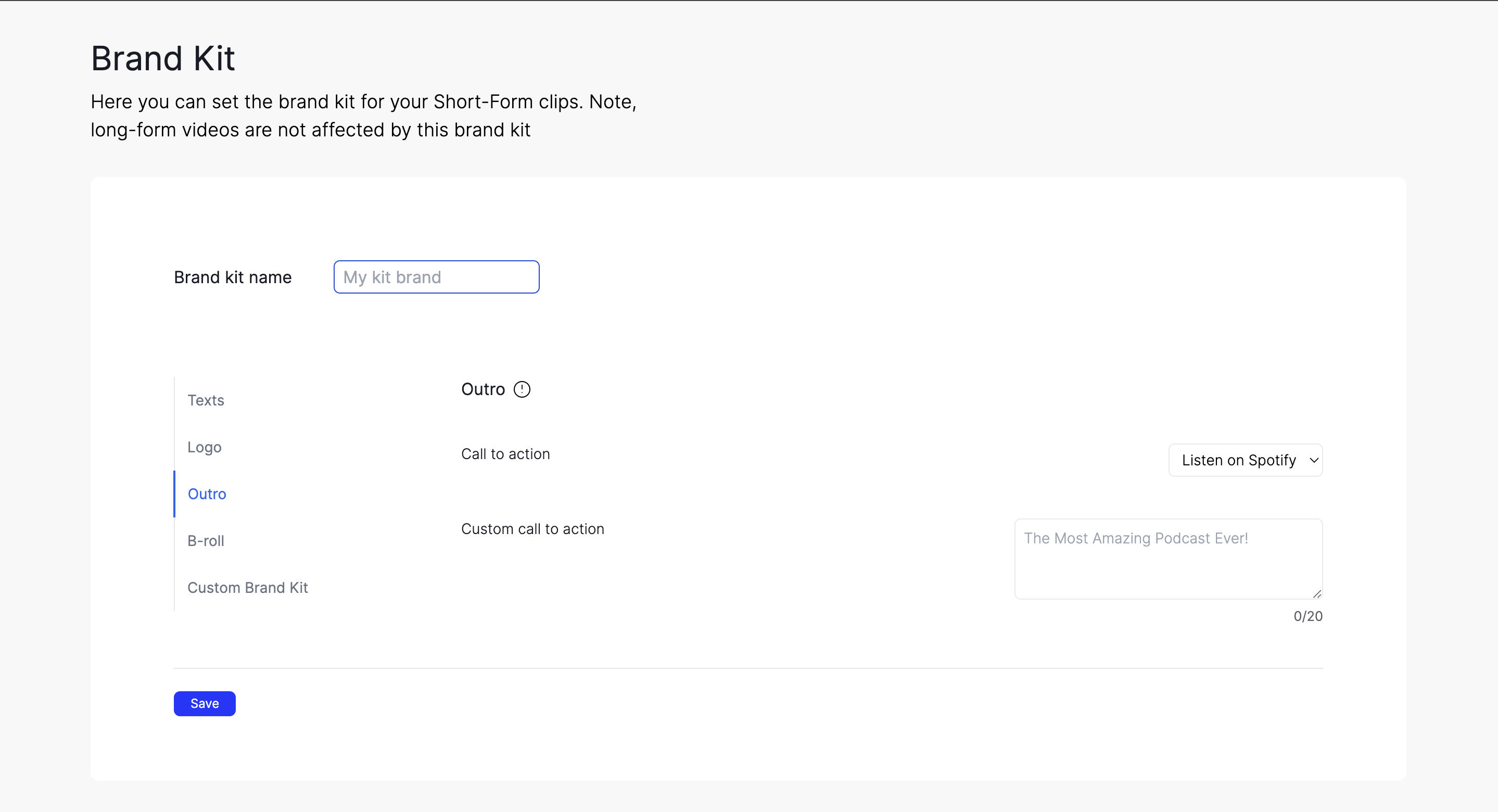Open the Custom Brand Kit tab
Screen dimensions: 1498x812
pos(247,588)
